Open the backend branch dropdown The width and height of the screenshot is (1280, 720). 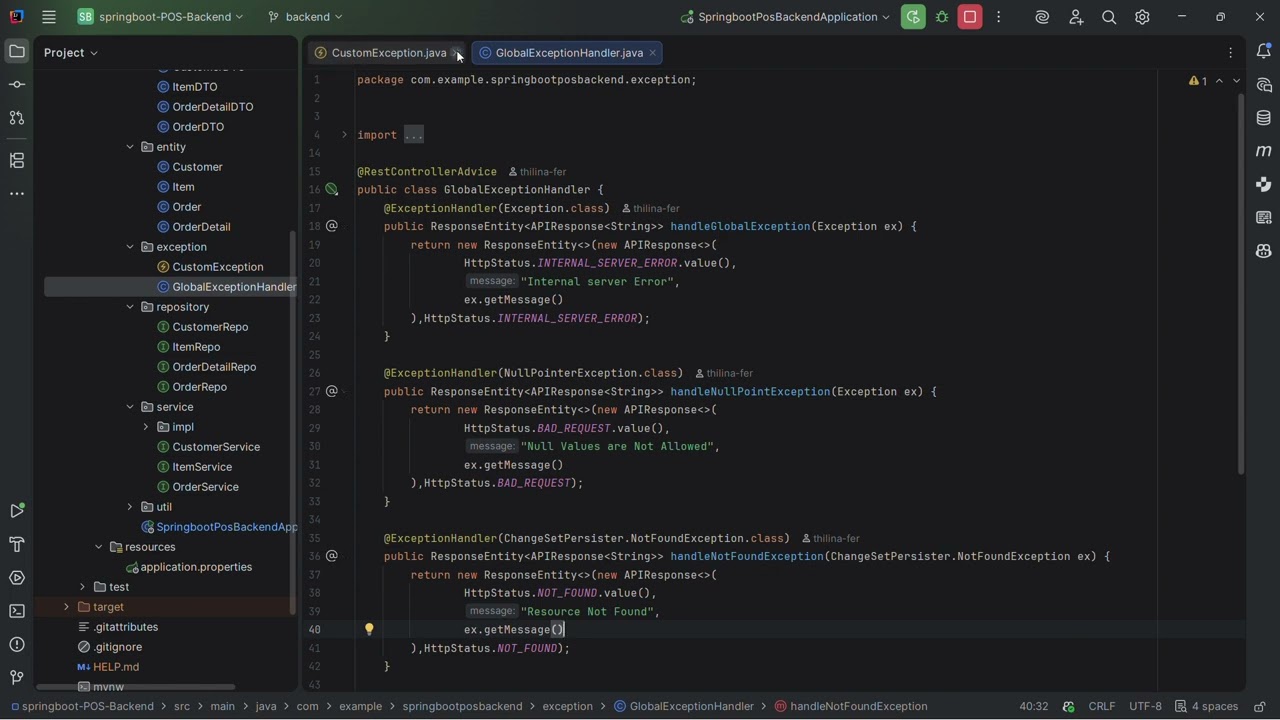305,17
